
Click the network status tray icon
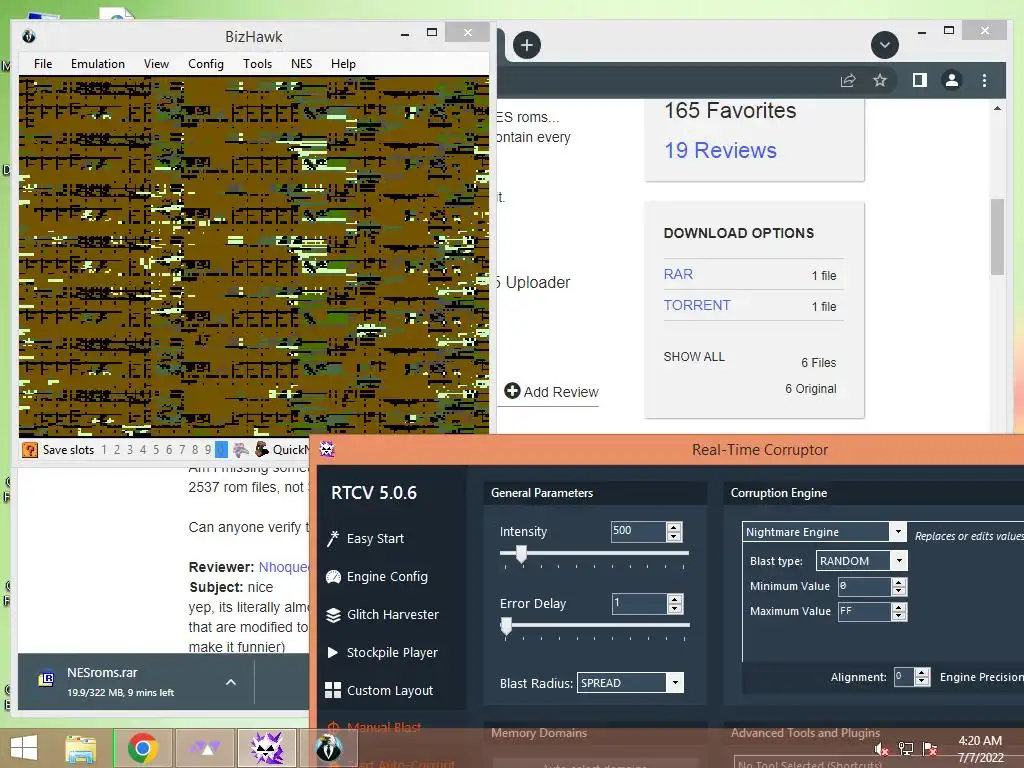point(906,749)
